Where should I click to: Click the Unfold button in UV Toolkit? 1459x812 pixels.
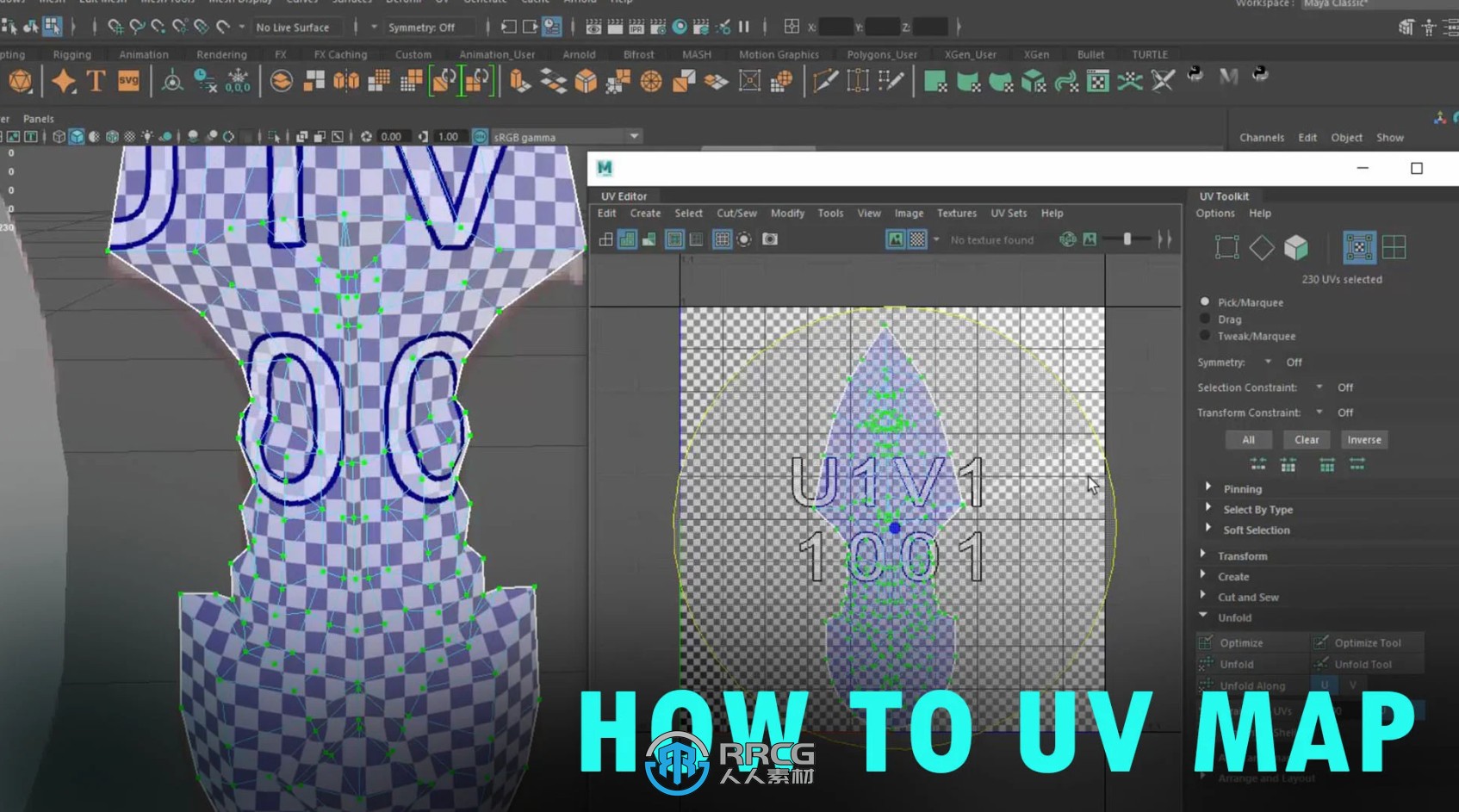click(1252, 665)
